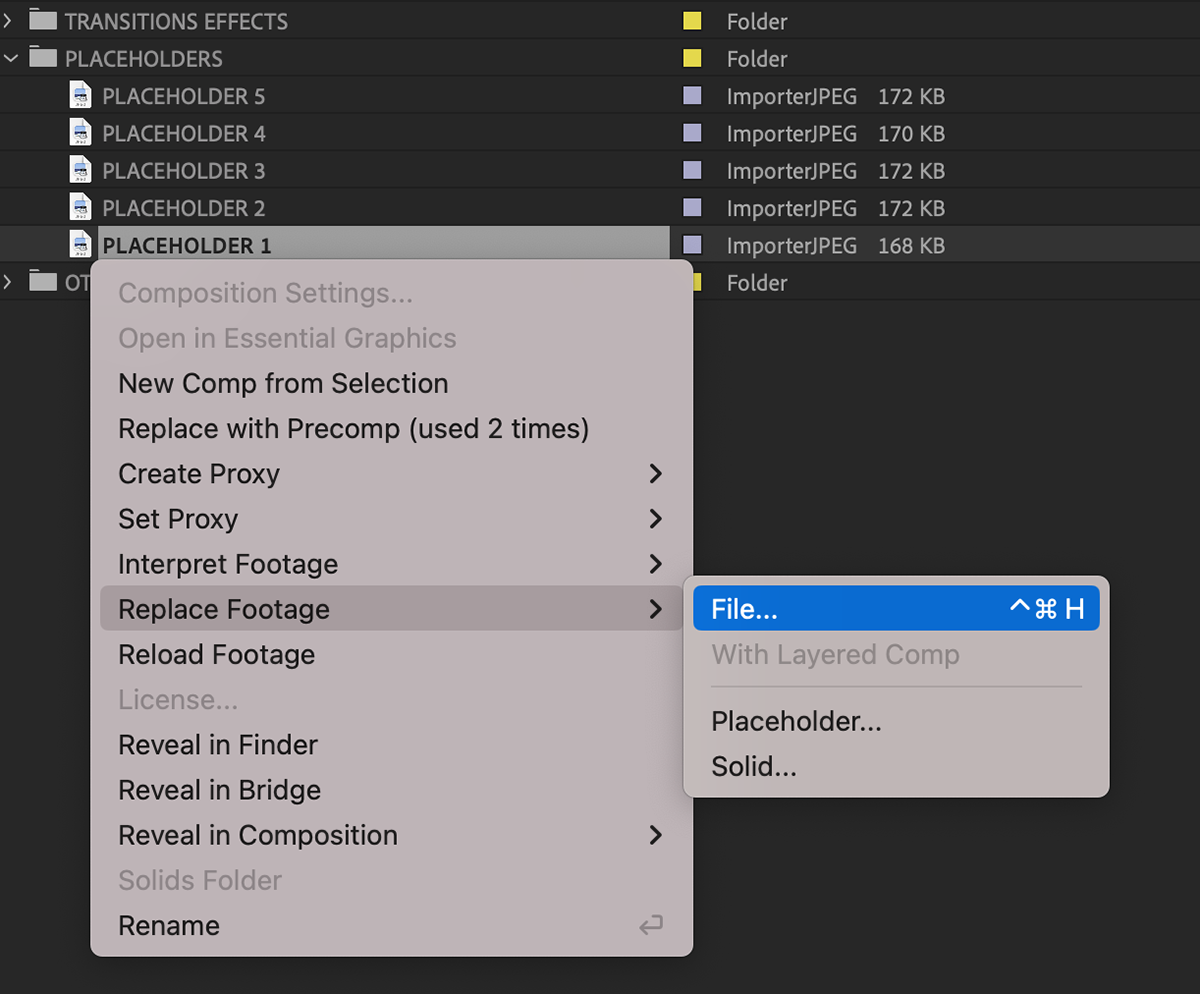Screen dimensions: 1200x994
Task: Collapse the PLACEHOLDERS folder
Action: tap(11, 58)
